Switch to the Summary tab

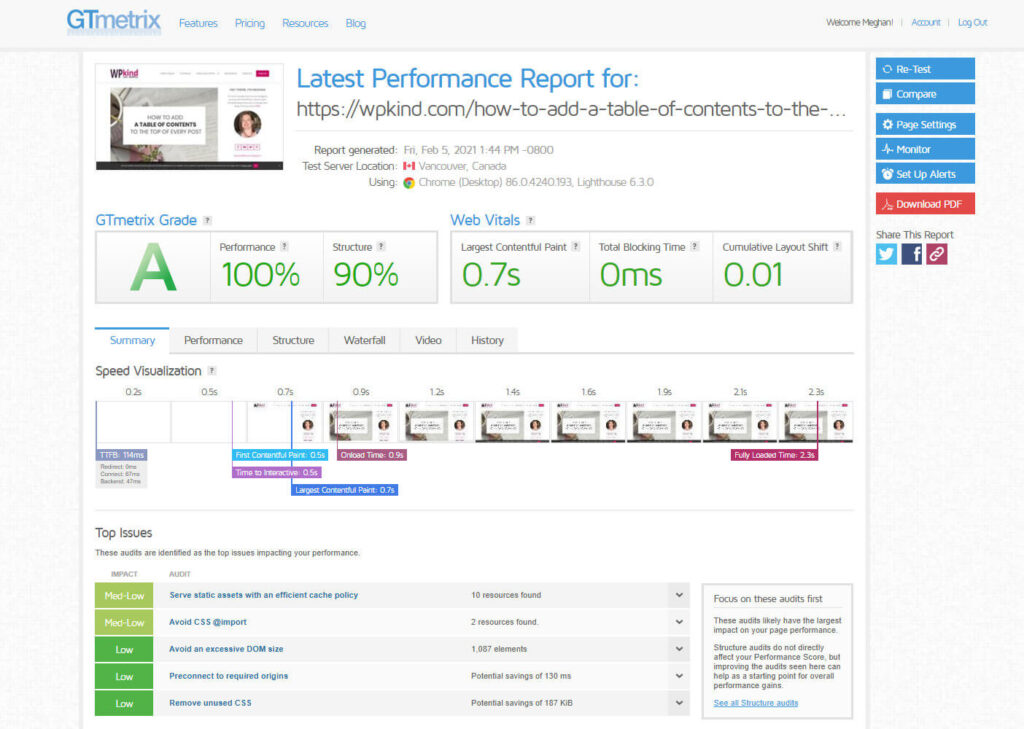[x=132, y=340]
